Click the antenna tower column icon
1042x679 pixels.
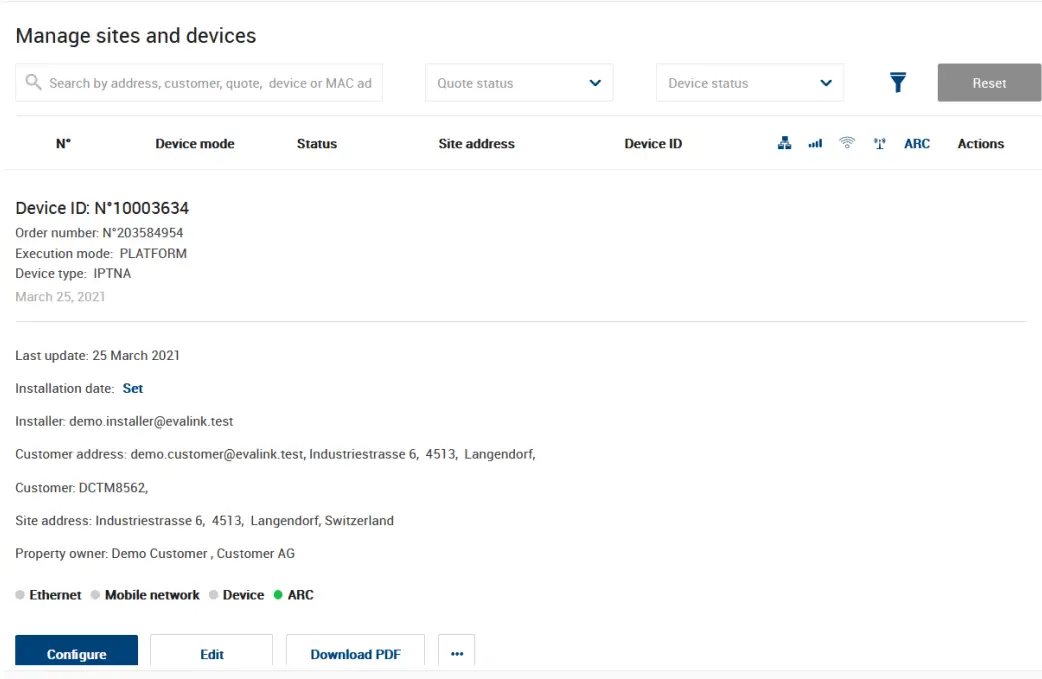(879, 143)
